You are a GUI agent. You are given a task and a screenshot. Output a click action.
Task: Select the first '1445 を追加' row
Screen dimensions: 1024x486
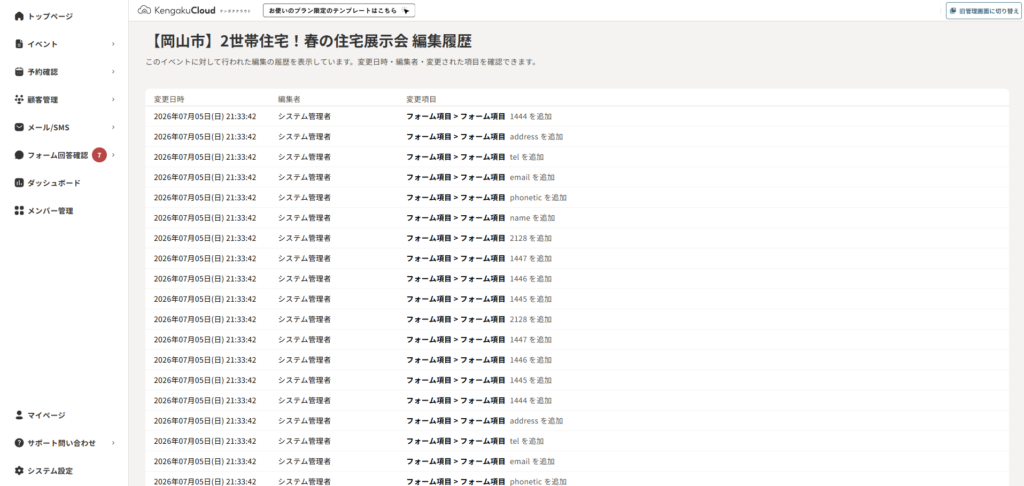577,299
